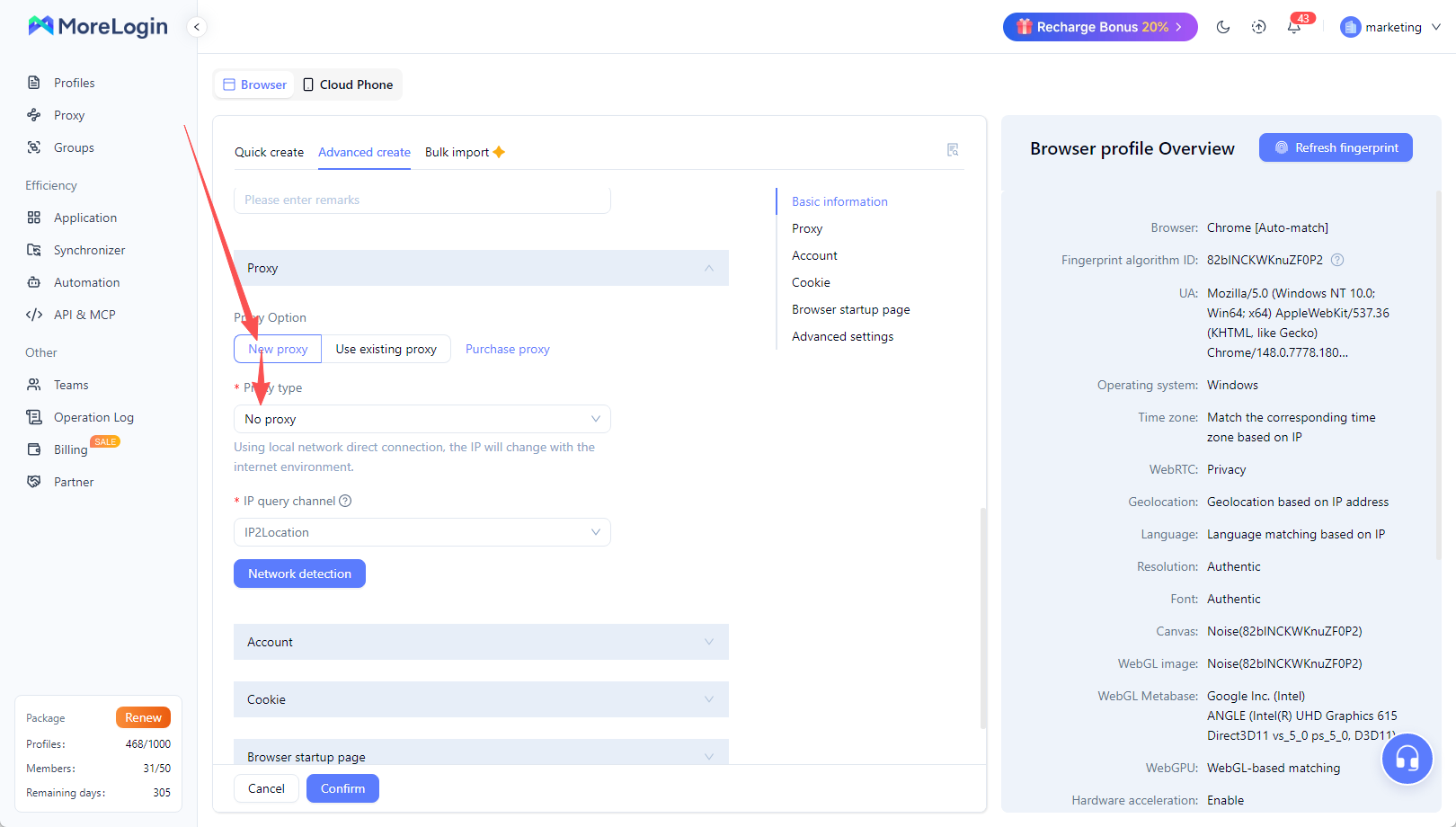Click the template icon beside Bulk import
Screen dimensions: 1456x827
pyautogui.click(x=953, y=150)
